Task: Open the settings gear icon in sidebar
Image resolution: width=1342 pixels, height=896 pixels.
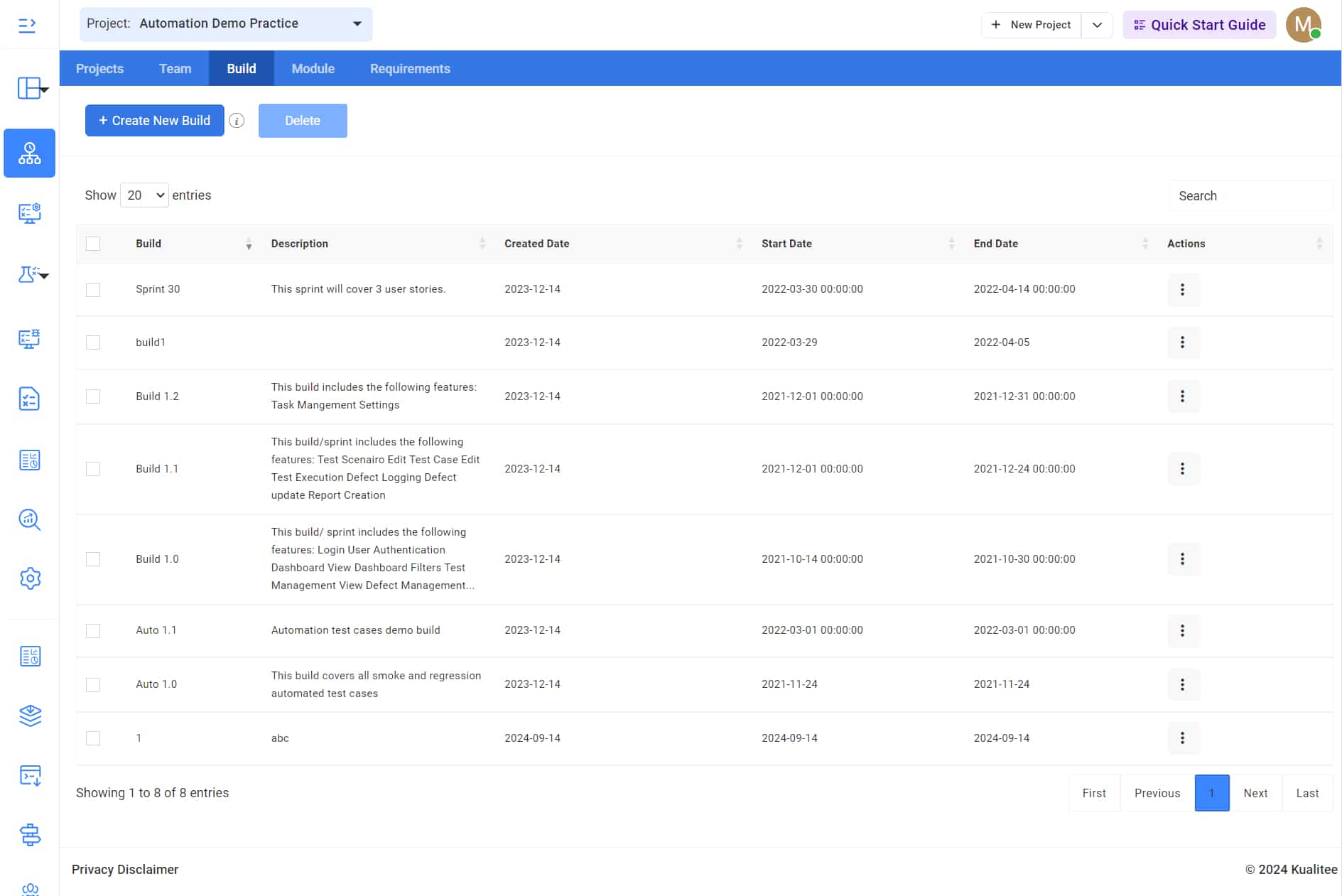Action: [x=30, y=578]
